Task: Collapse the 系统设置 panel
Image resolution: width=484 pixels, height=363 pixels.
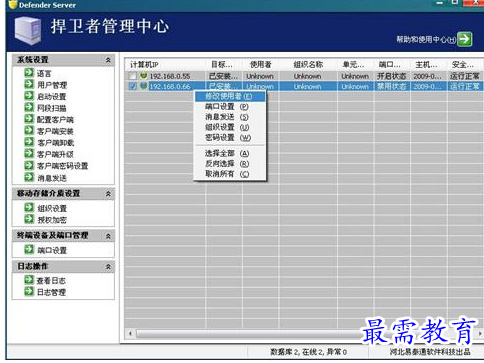Action: pyautogui.click(x=108, y=60)
